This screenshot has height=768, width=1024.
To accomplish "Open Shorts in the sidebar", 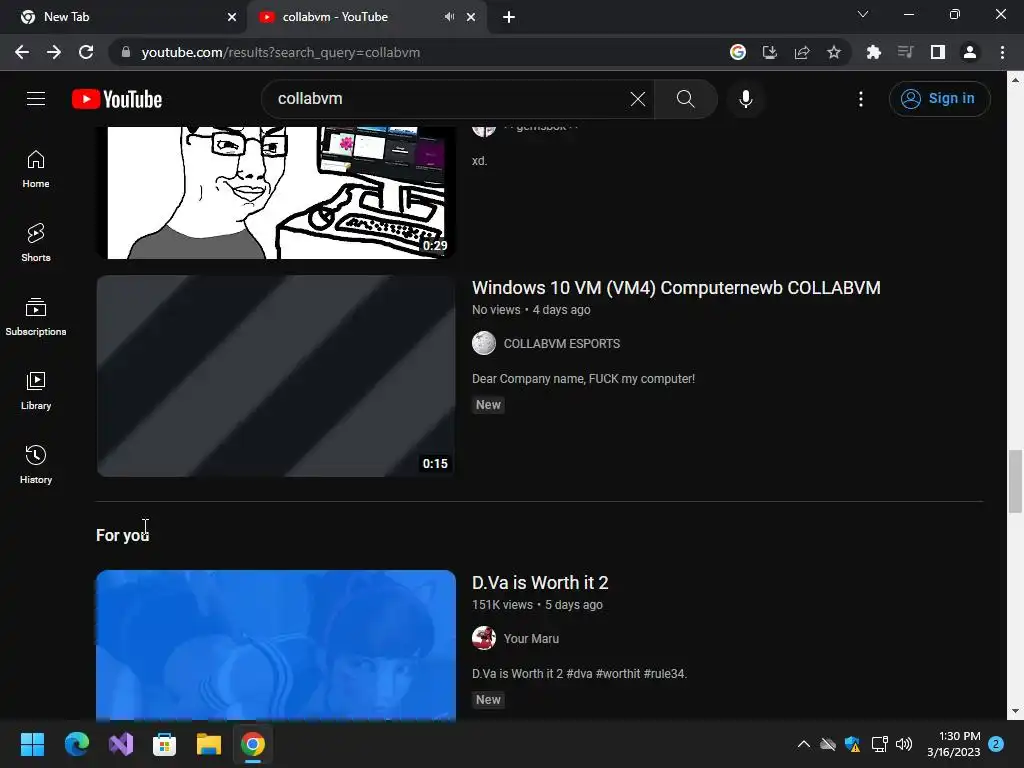I will (x=36, y=243).
